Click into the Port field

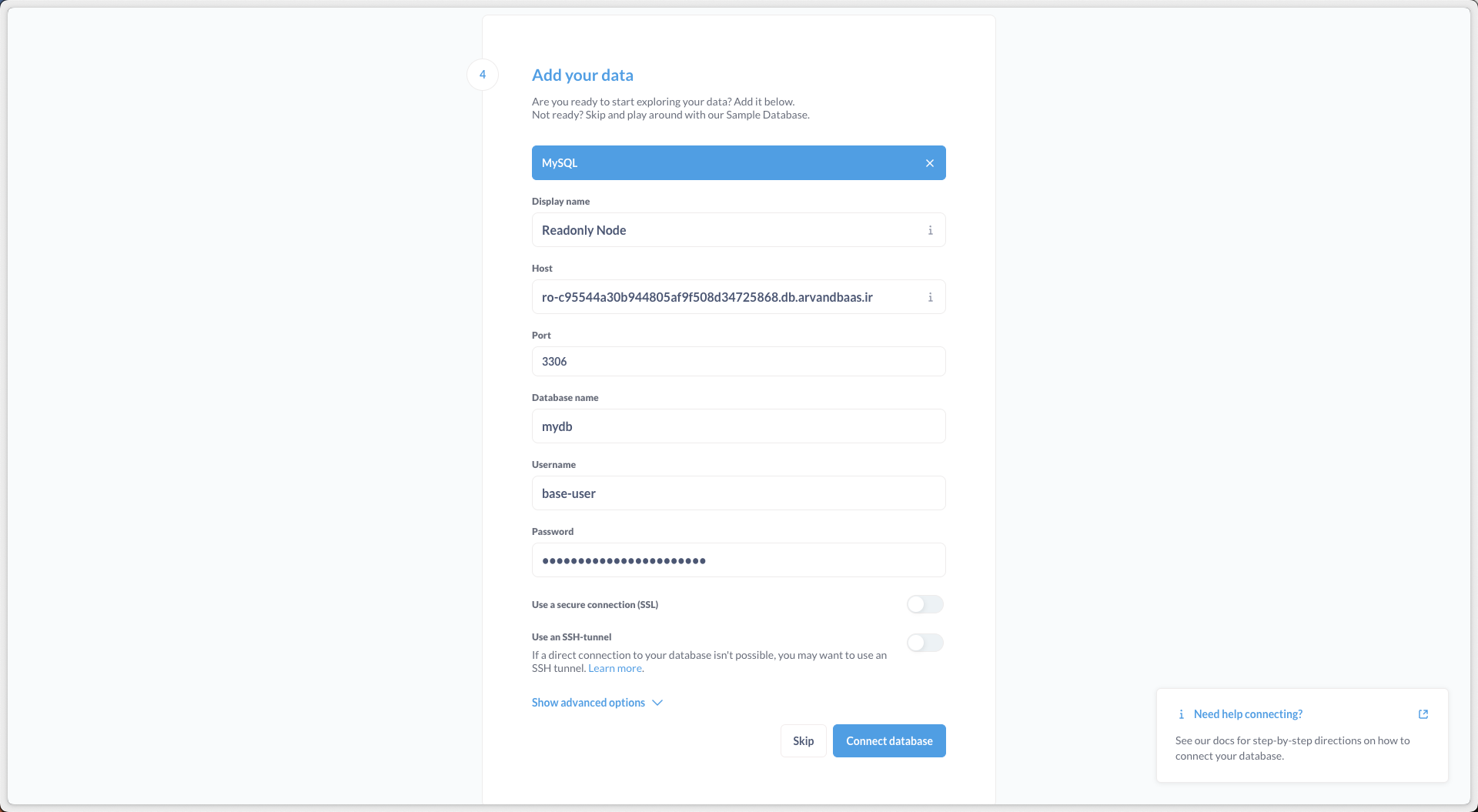738,362
